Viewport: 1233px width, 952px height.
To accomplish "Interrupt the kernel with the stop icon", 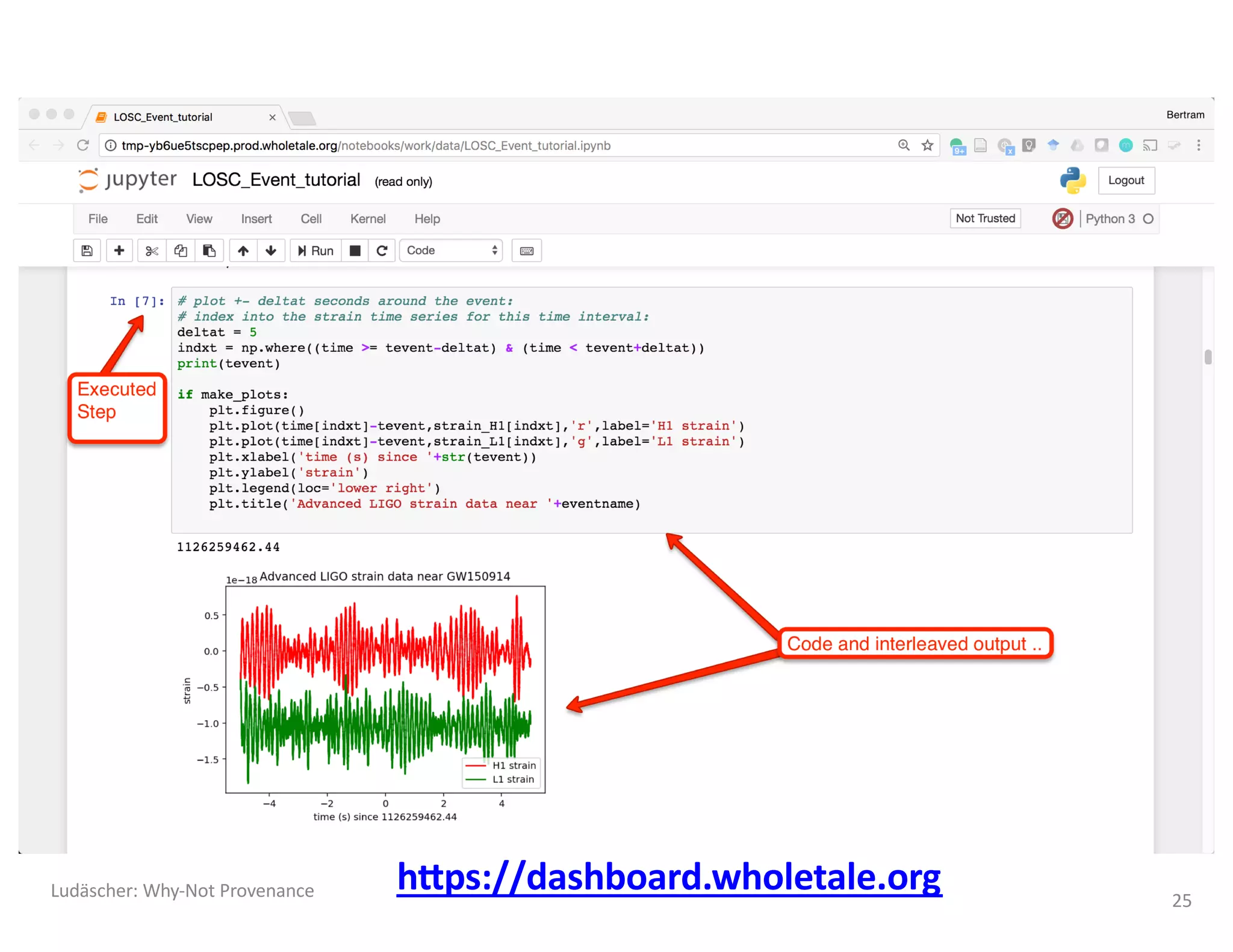I will coord(355,251).
